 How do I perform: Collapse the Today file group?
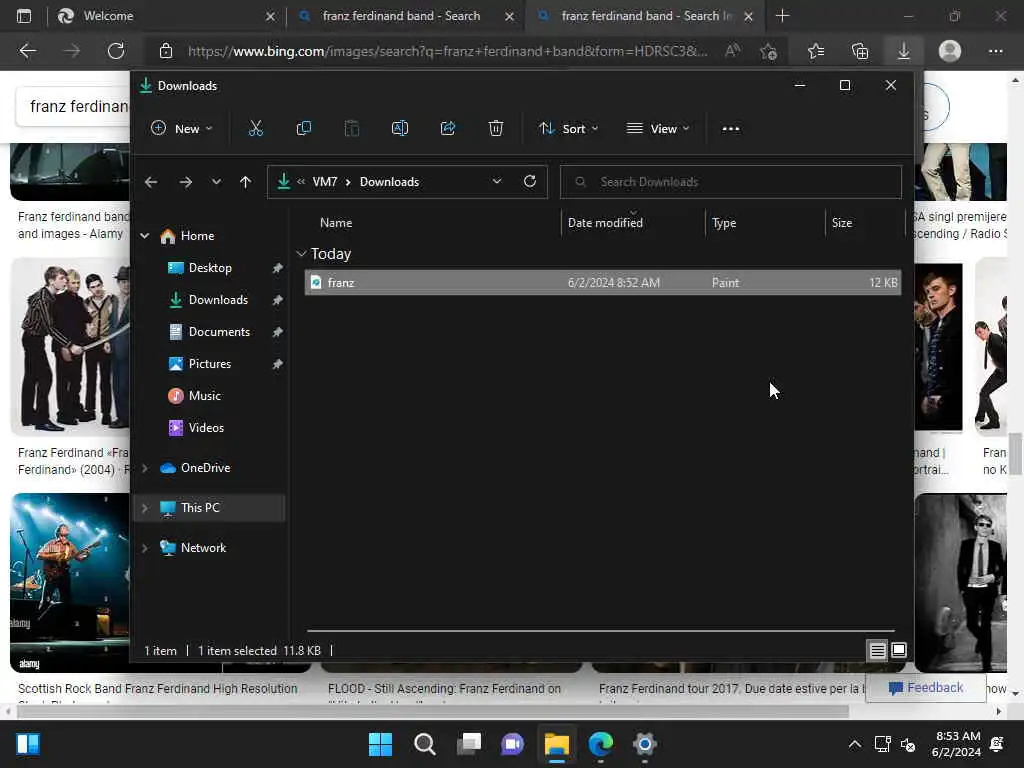point(301,254)
